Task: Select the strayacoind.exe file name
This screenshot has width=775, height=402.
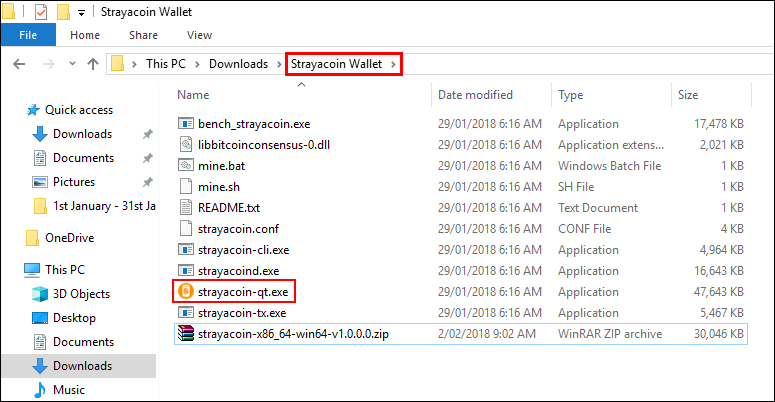Action: (x=238, y=271)
